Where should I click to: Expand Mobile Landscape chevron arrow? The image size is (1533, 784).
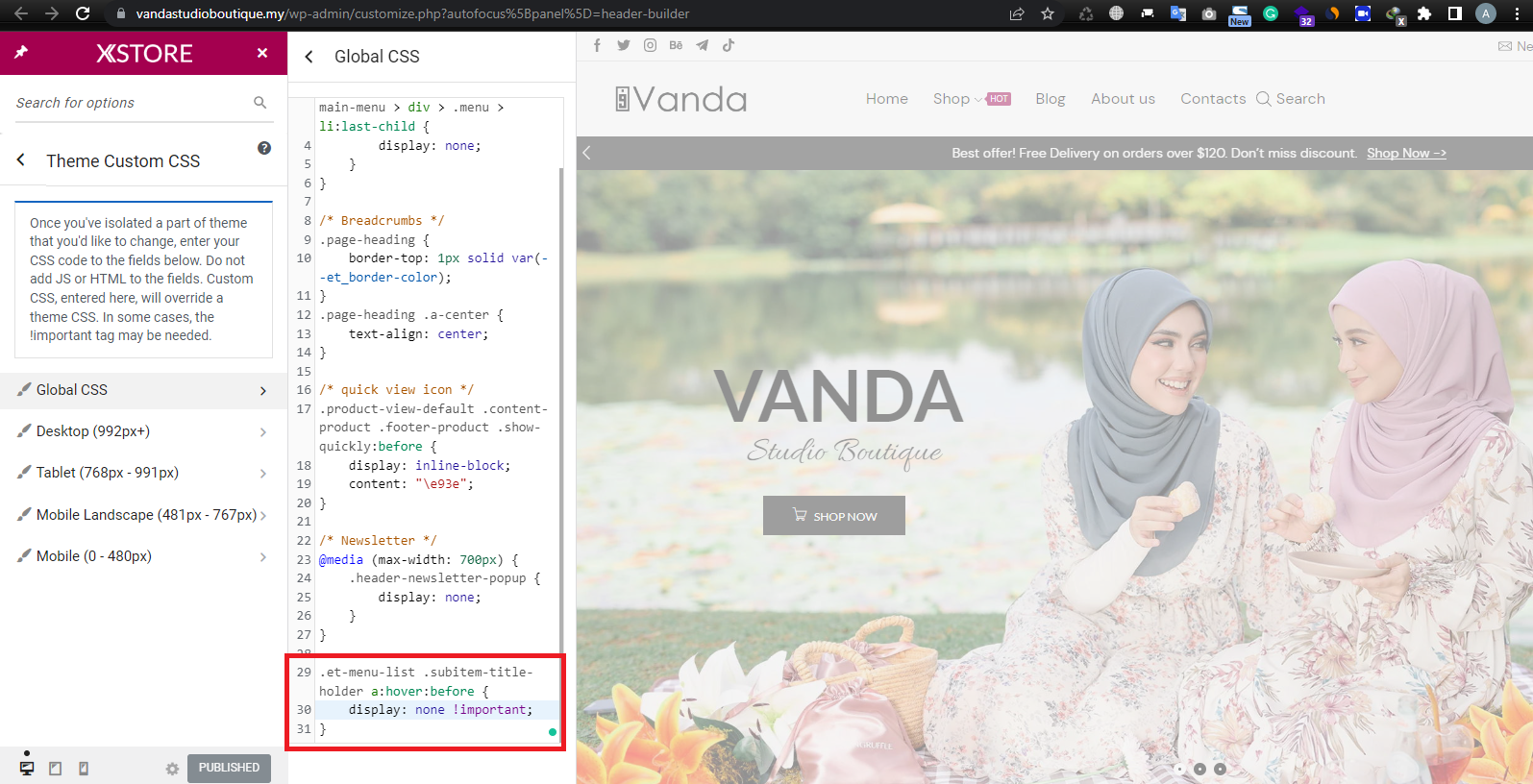tap(263, 515)
